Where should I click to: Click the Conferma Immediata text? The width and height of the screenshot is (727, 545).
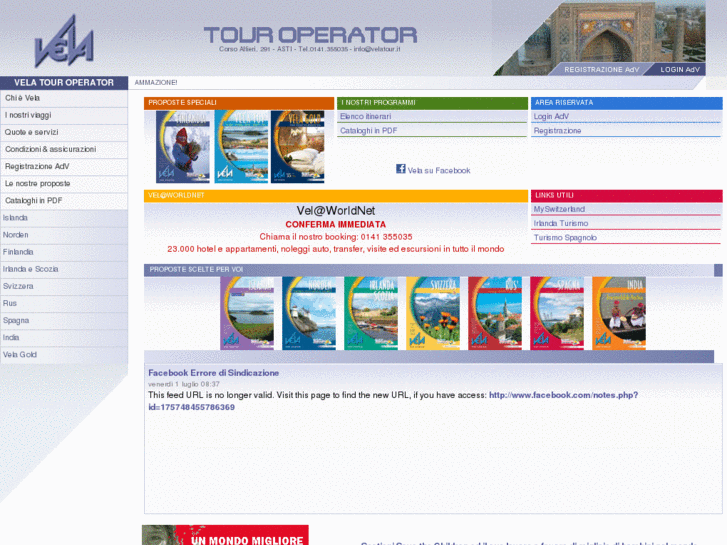[x=336, y=224]
